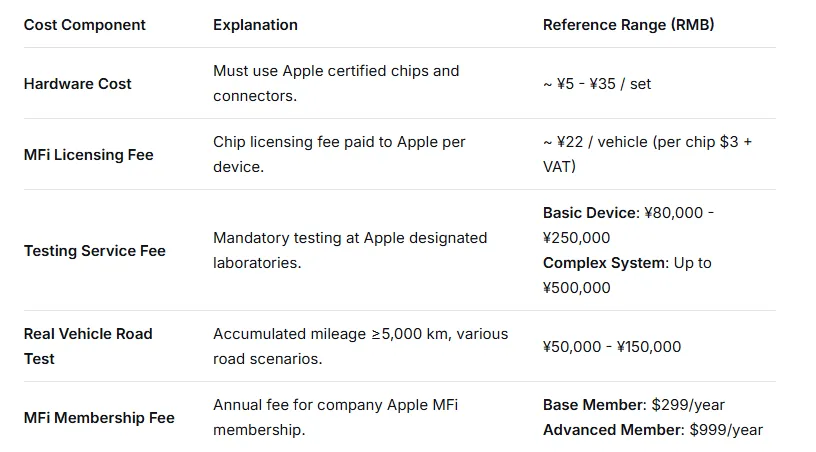Viewport: 816px width, 452px height.
Task: Click the Base Member $299/year entry
Action: (633, 405)
